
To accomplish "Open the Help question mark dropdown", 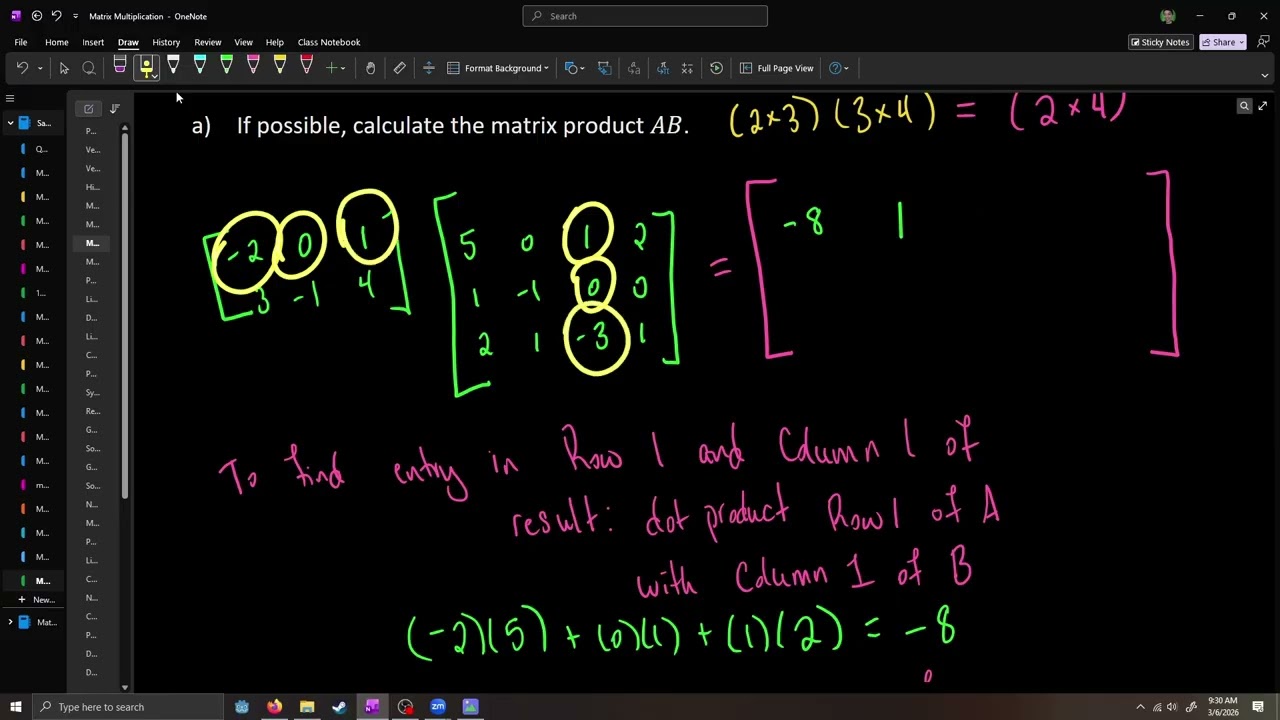I will coord(839,68).
